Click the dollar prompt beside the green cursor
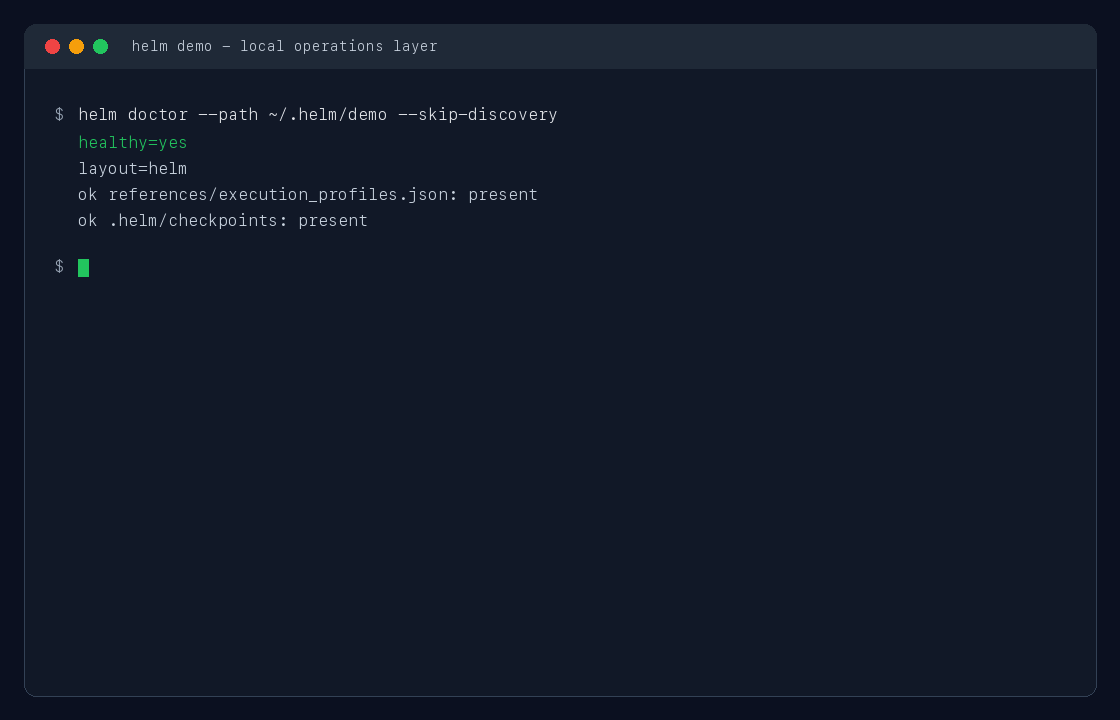1120x720 pixels. [59, 267]
